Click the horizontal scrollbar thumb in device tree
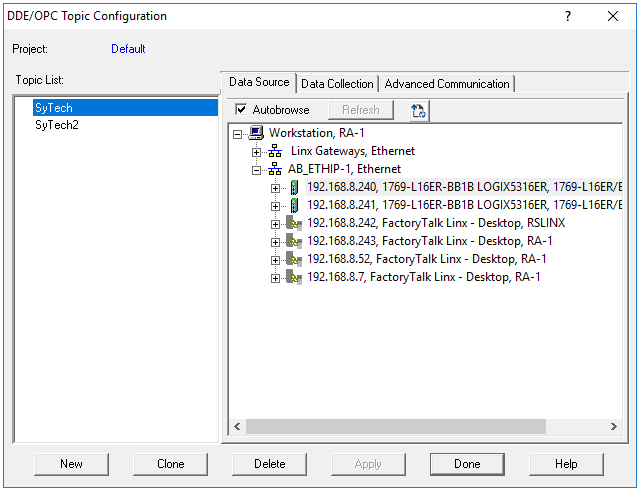 [396, 427]
